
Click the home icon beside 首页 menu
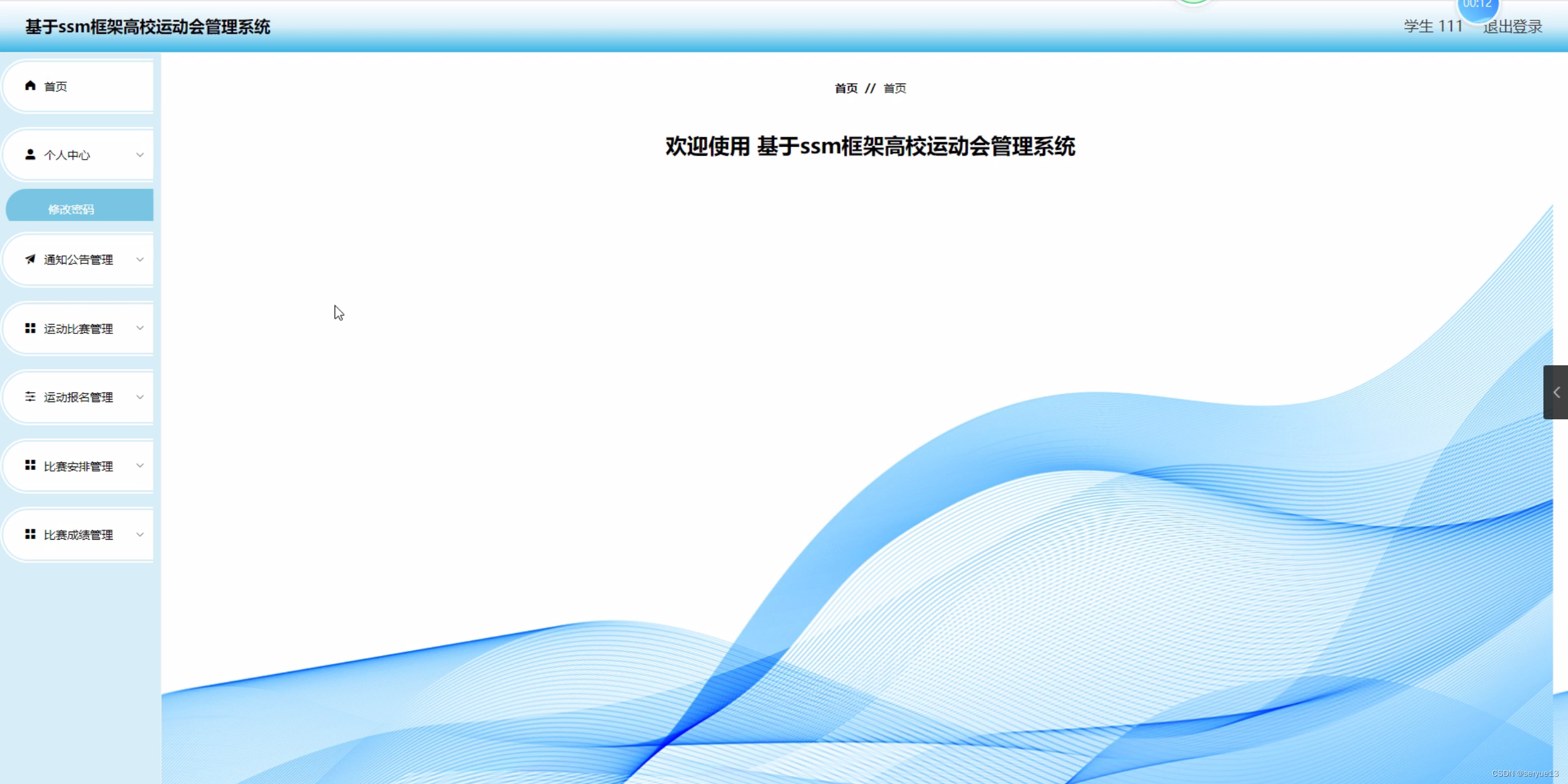(29, 85)
